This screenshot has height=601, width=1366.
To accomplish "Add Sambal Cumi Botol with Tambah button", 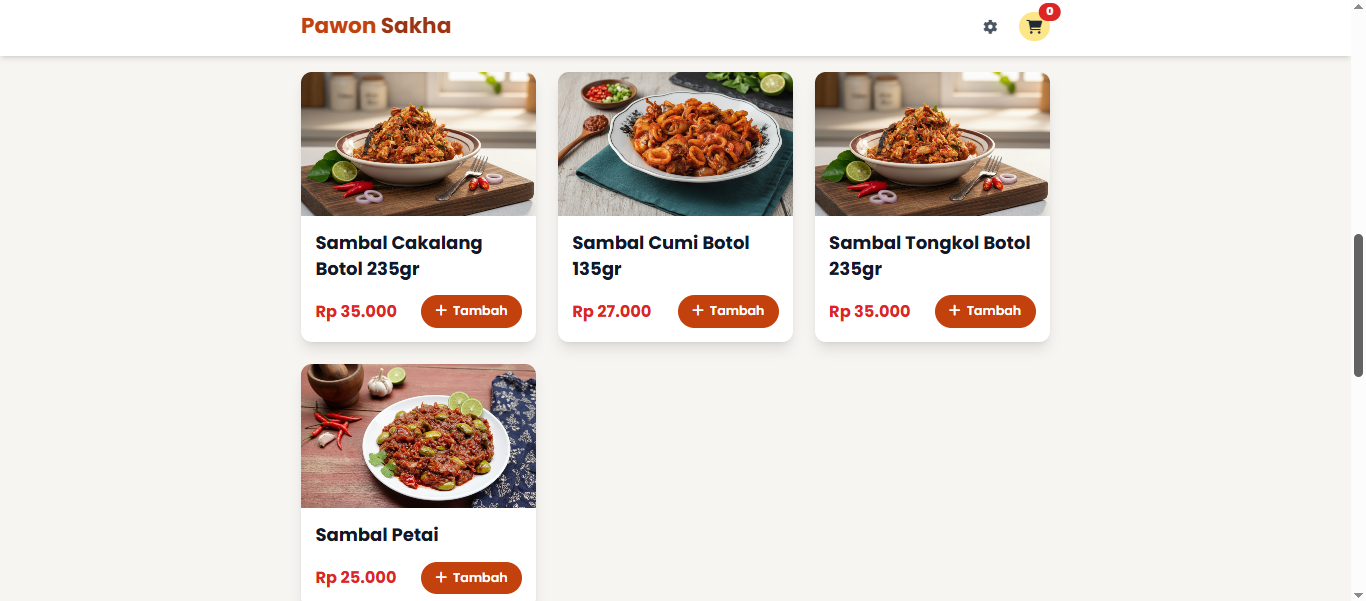I will click(x=728, y=311).
